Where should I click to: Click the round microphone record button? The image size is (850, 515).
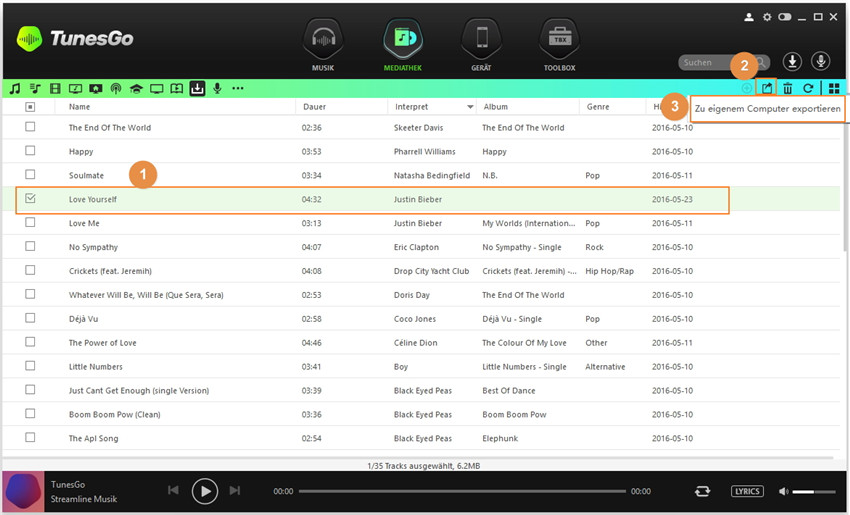(821, 62)
